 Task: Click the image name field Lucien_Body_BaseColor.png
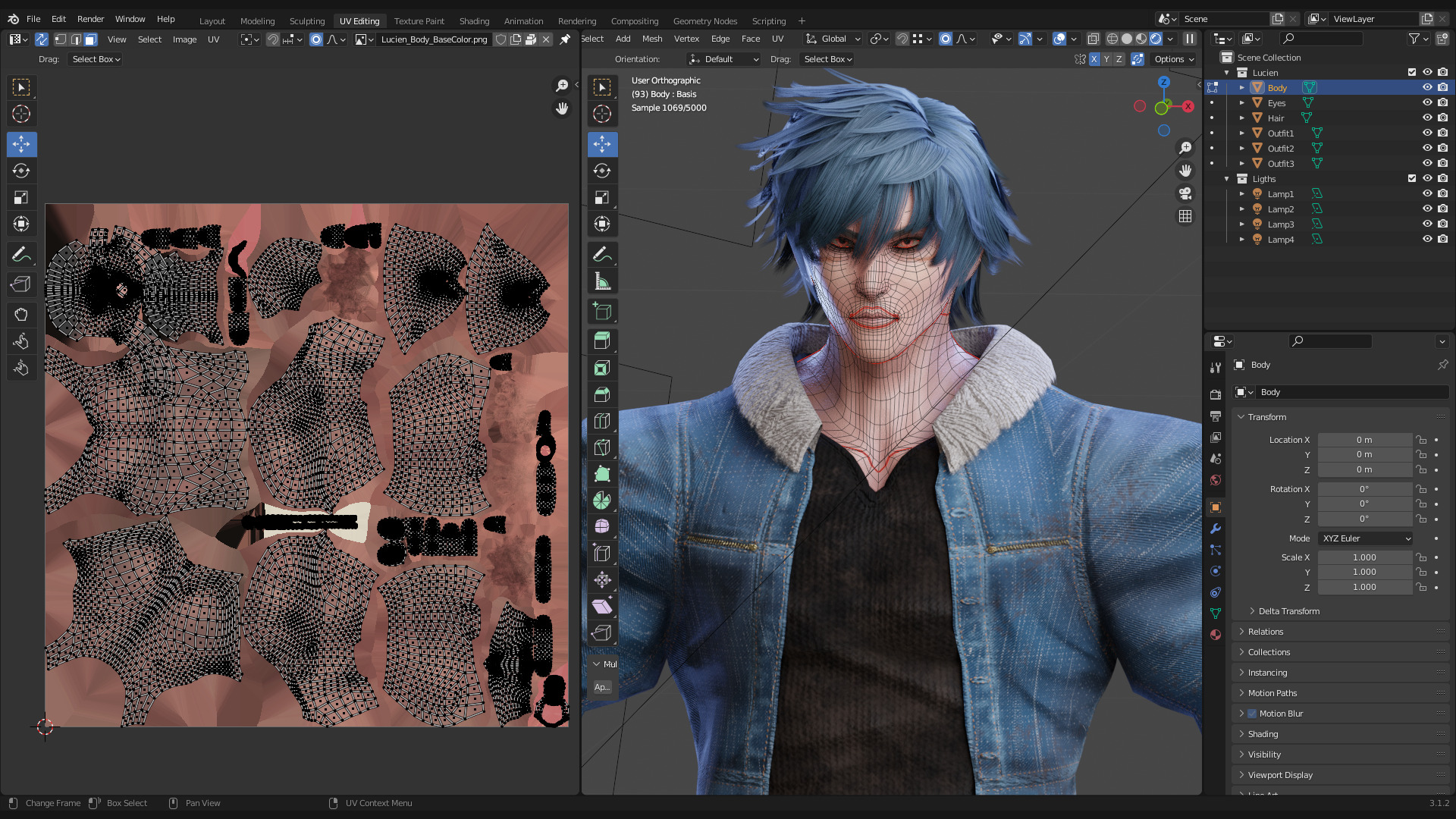pos(434,39)
